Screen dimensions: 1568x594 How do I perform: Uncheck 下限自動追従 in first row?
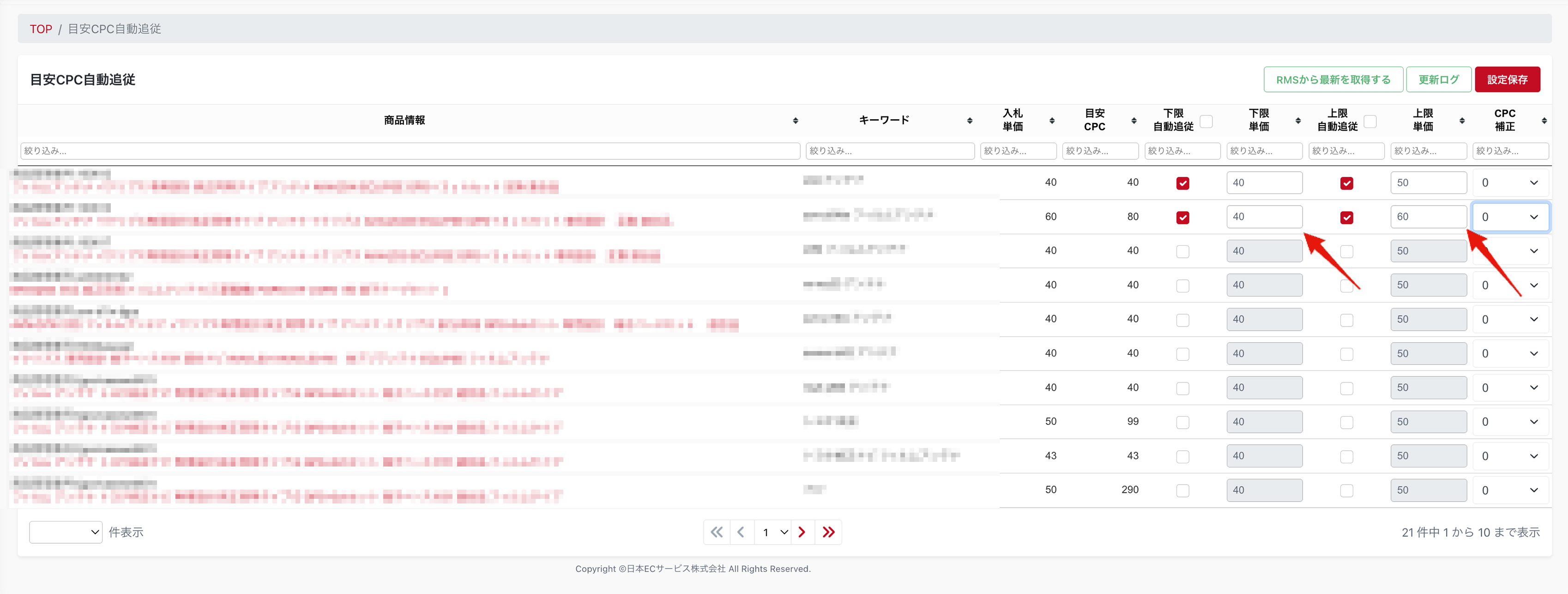tap(1182, 183)
